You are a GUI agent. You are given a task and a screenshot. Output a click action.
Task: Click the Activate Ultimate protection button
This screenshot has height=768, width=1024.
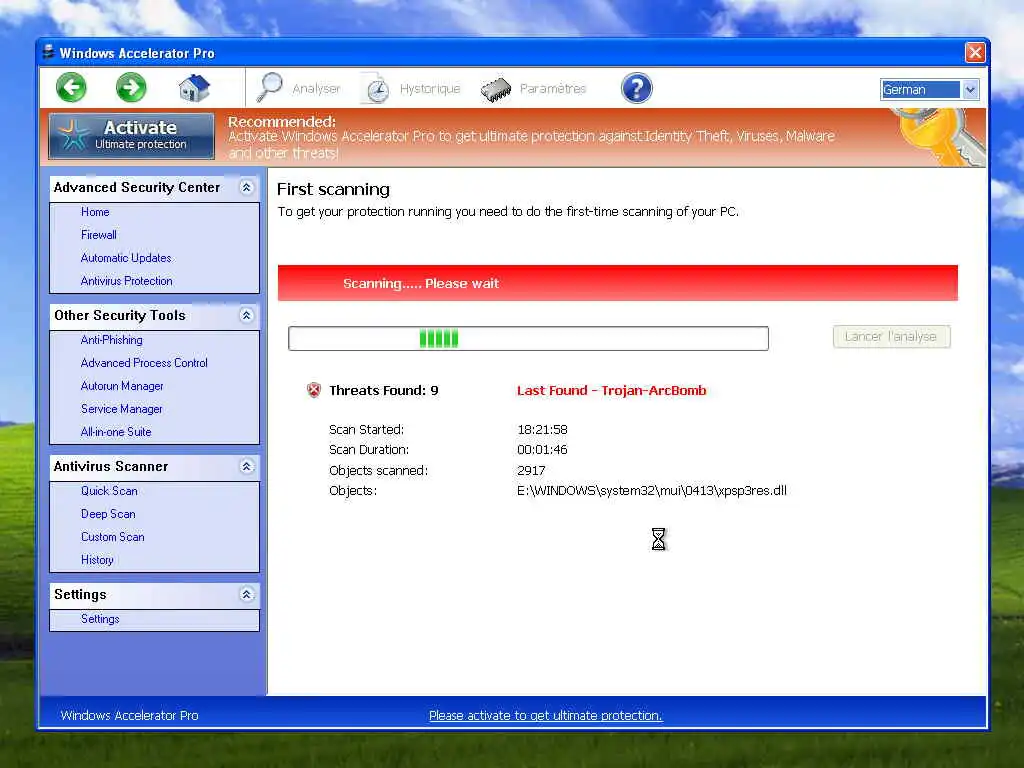132,136
